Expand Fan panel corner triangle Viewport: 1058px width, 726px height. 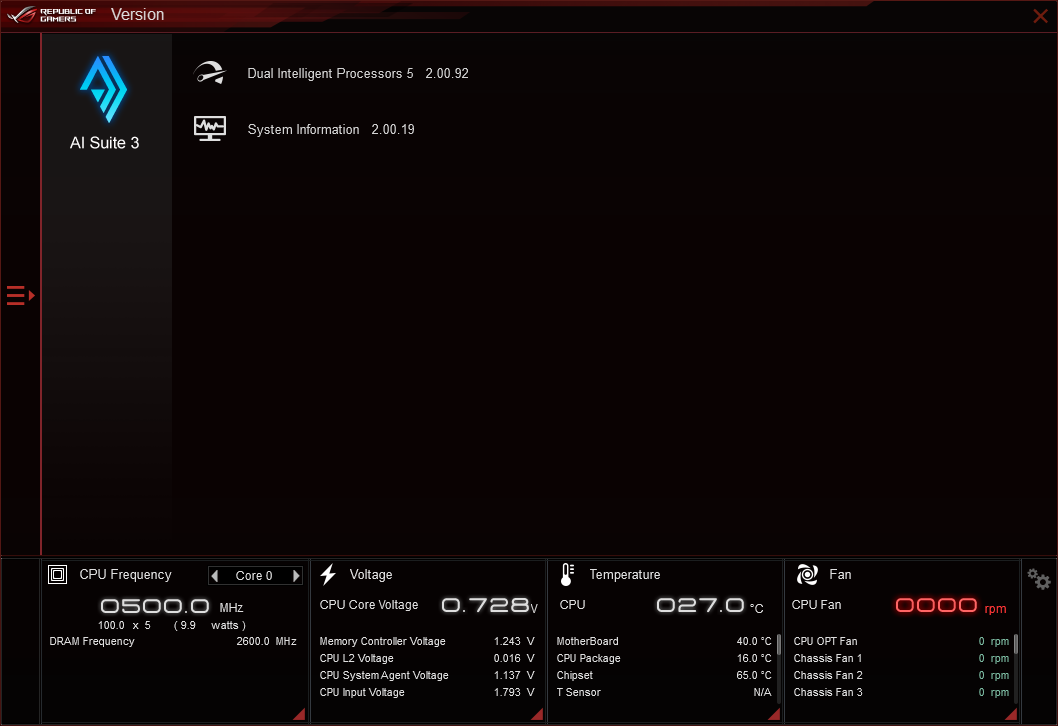1011,714
